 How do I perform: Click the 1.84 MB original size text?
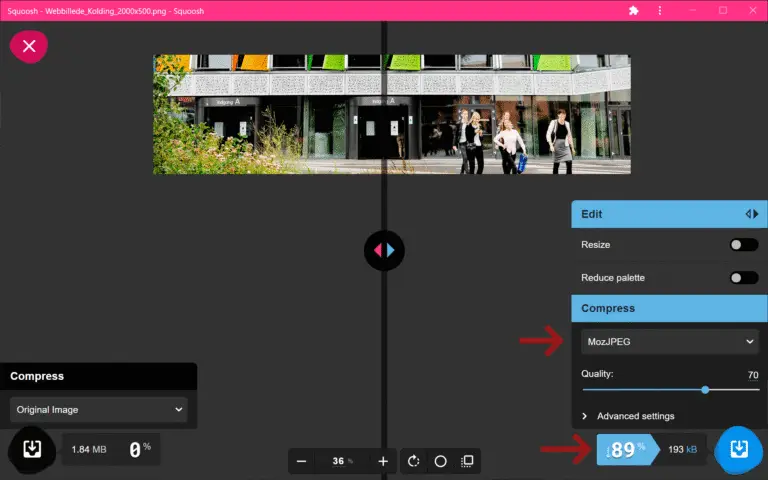(89, 449)
